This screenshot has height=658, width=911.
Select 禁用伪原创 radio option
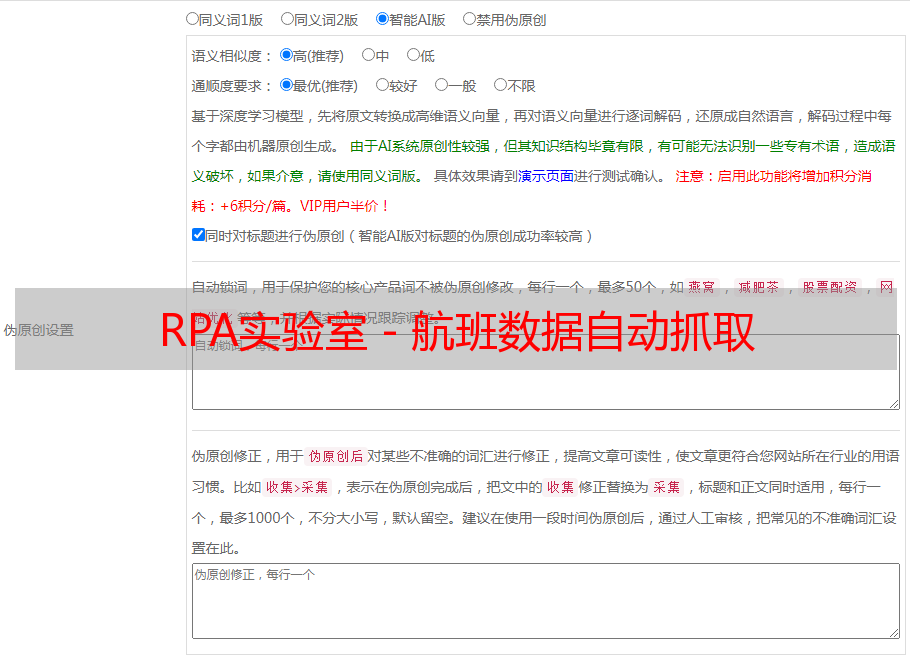tap(469, 19)
